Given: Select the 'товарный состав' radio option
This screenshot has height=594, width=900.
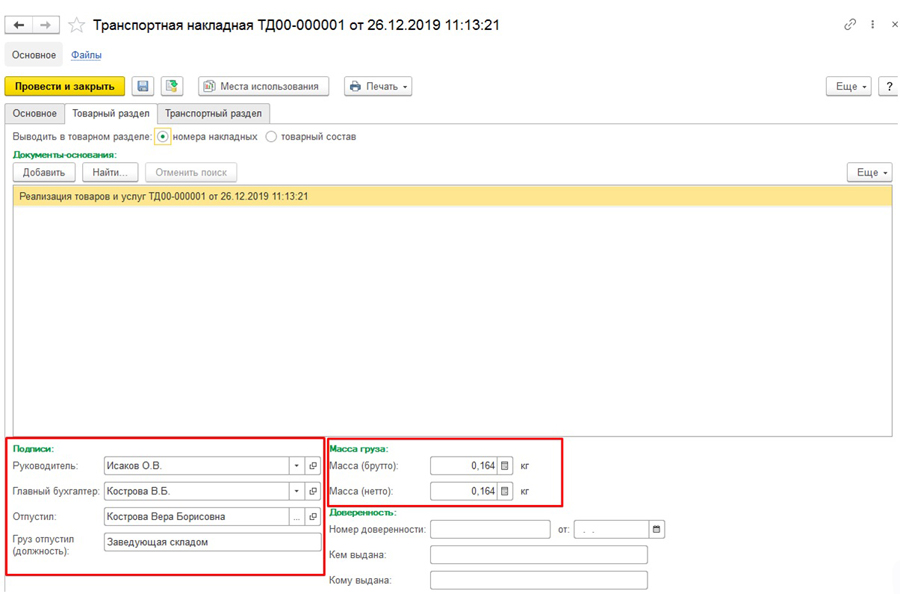Looking at the screenshot, I should pyautogui.click(x=271, y=137).
